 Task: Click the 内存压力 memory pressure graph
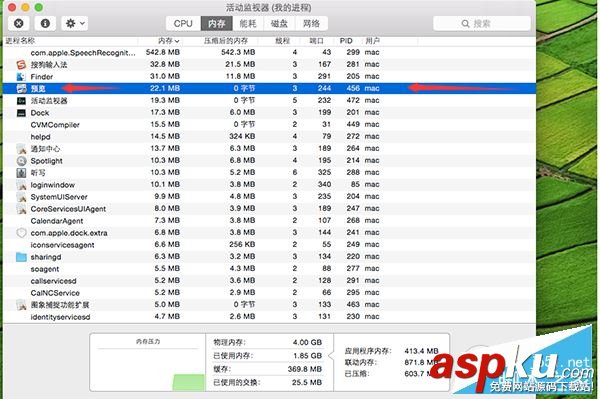click(x=148, y=362)
